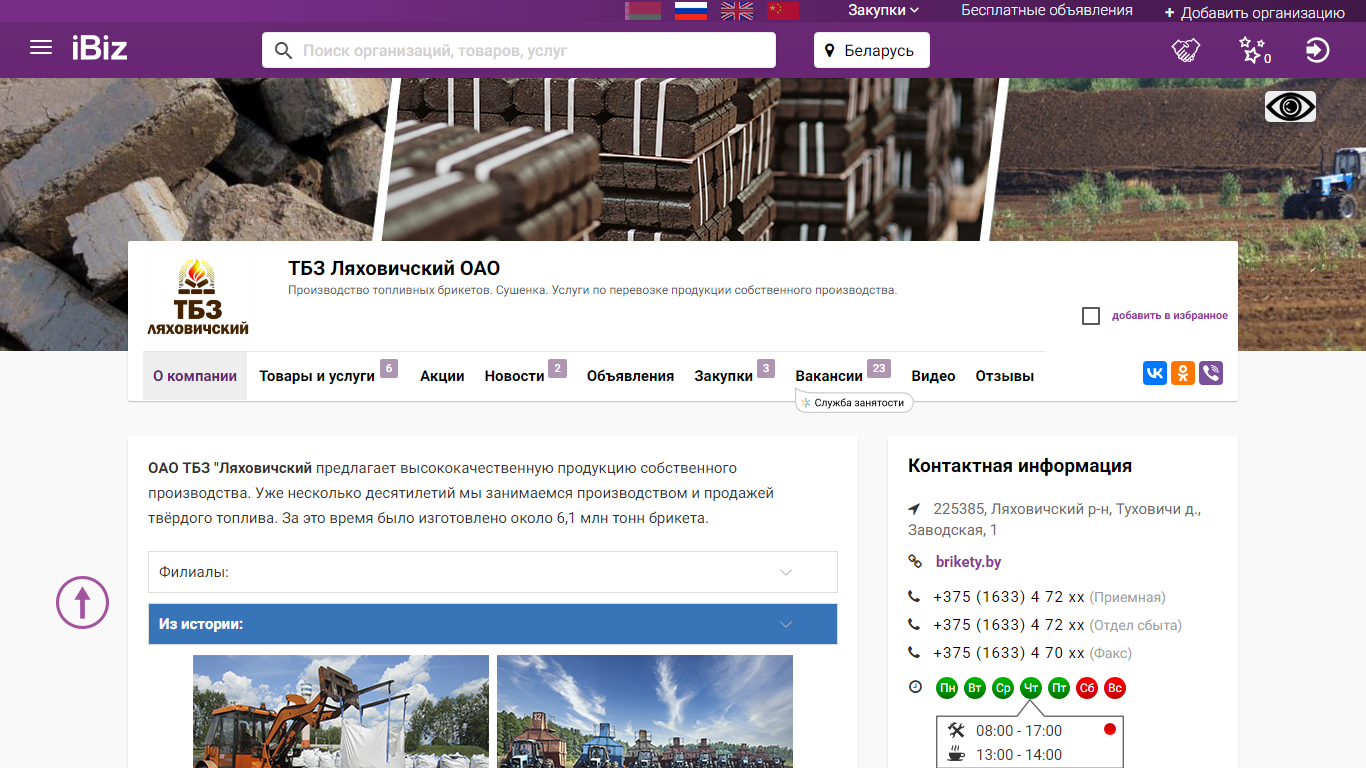This screenshot has width=1366, height=768.
Task: Open the О компании tab
Action: [x=195, y=376]
